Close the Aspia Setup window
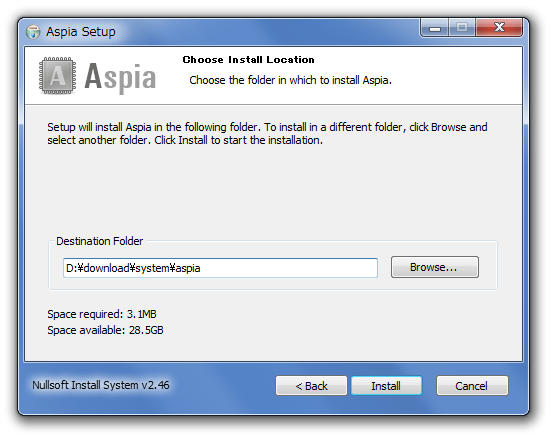551x436 pixels. (499, 28)
